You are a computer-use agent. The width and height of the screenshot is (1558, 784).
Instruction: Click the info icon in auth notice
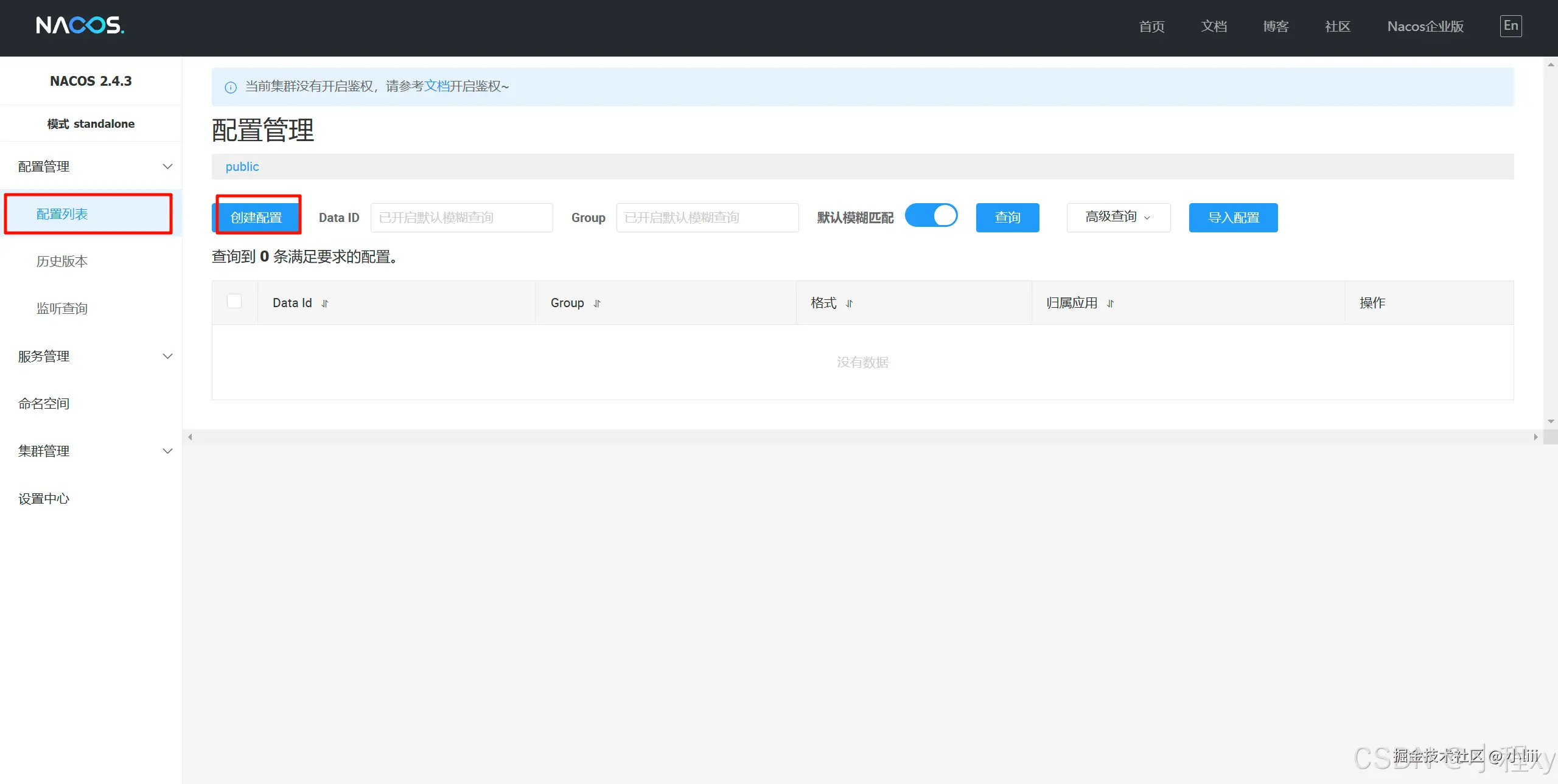tap(231, 88)
